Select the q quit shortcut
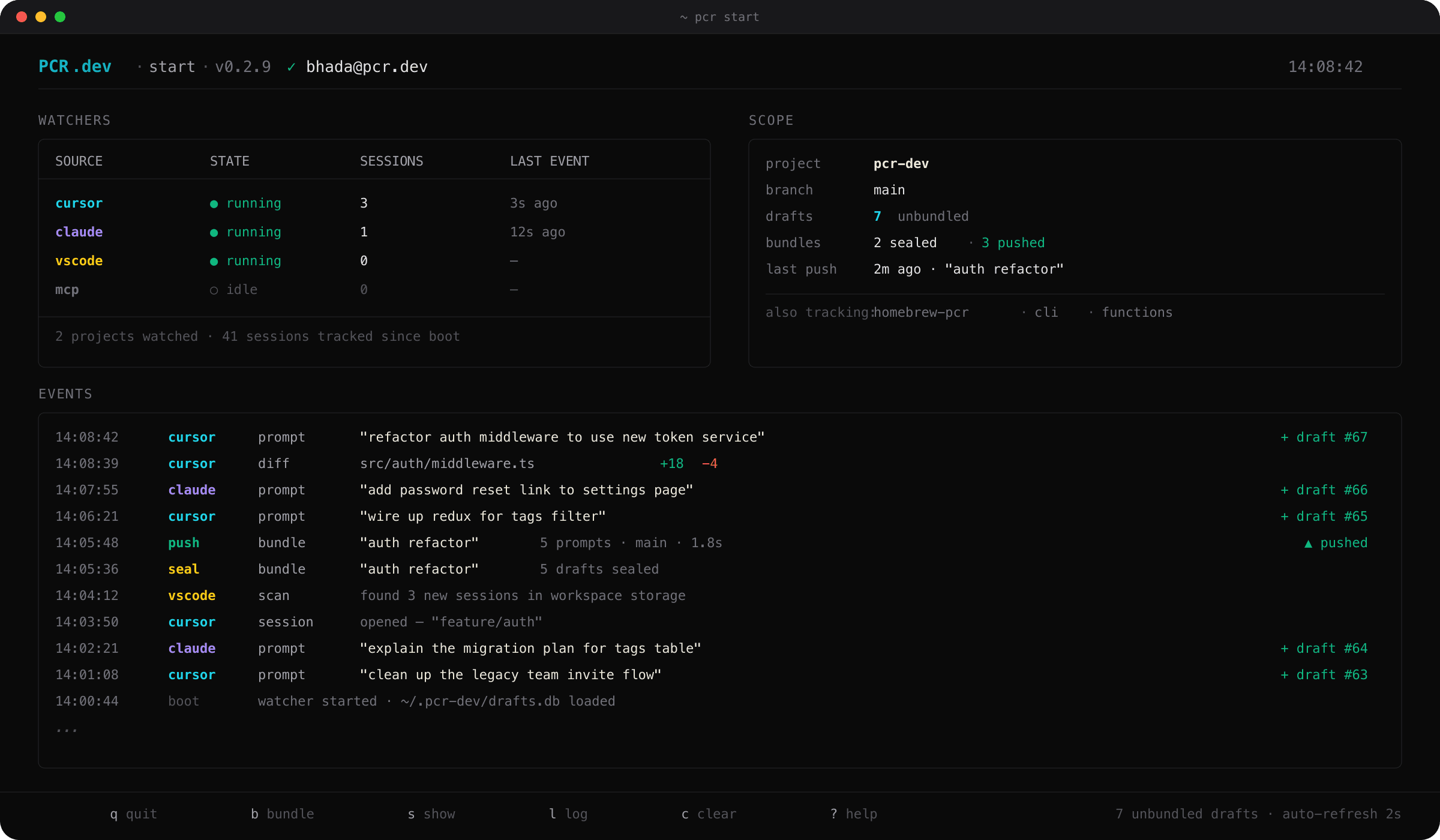This screenshot has width=1440, height=840. click(134, 814)
